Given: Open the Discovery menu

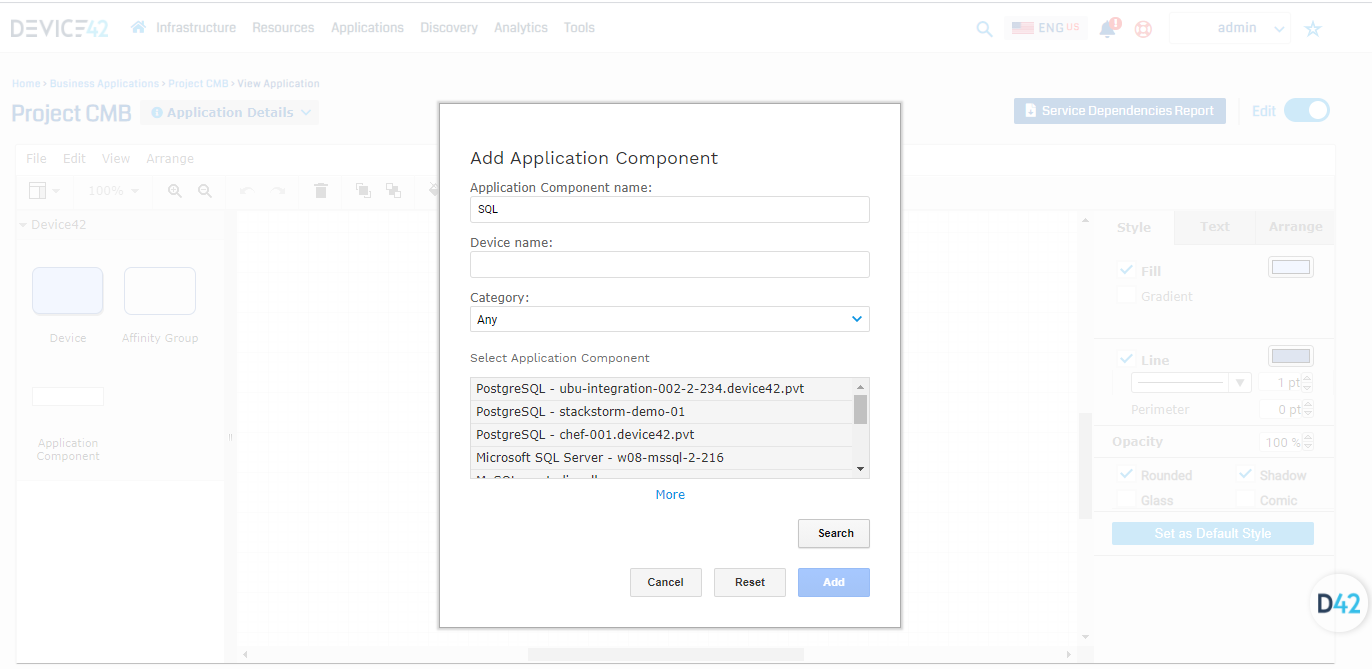Looking at the screenshot, I should pyautogui.click(x=449, y=28).
